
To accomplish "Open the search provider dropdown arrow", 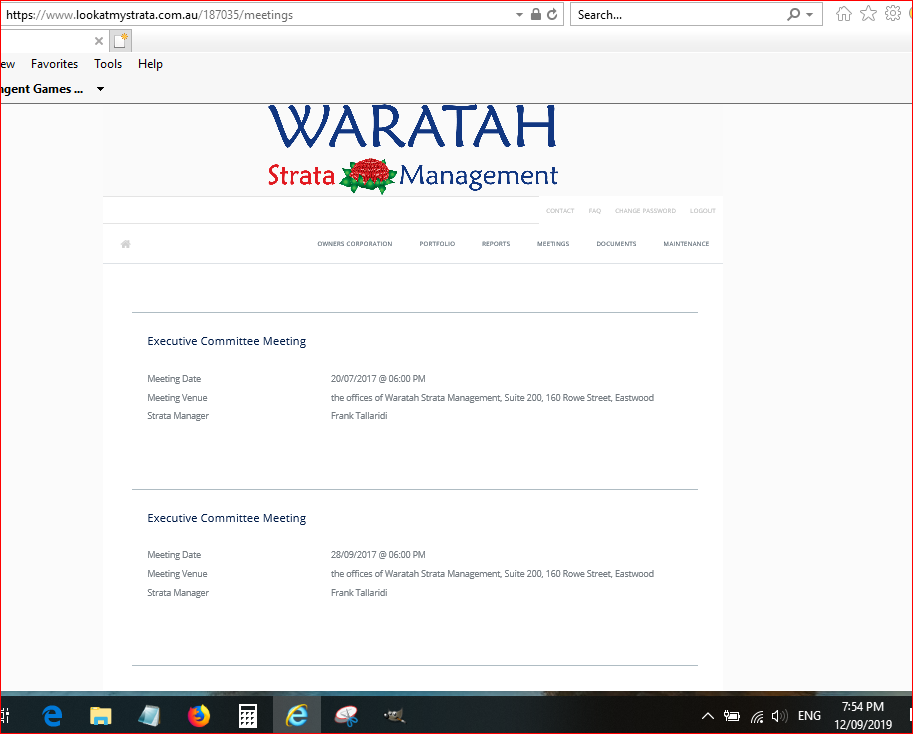I will pyautogui.click(x=809, y=15).
